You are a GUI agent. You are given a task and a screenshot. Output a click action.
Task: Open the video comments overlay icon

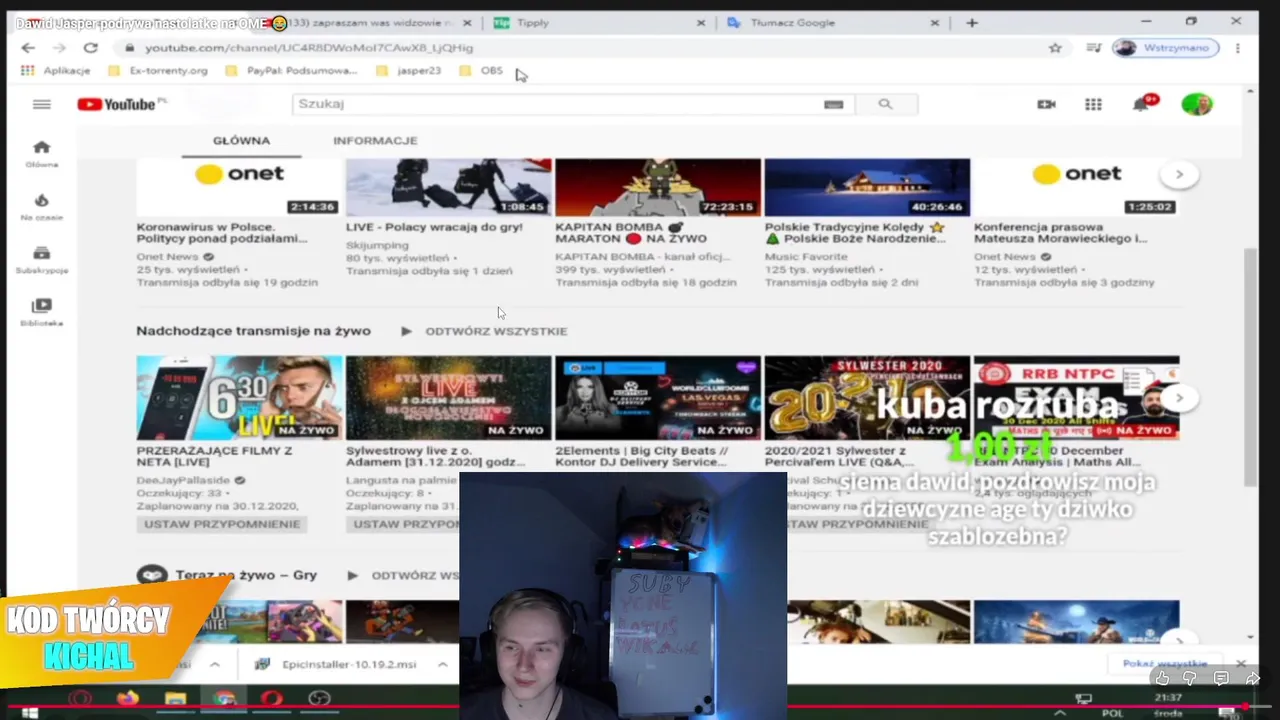point(1221,678)
